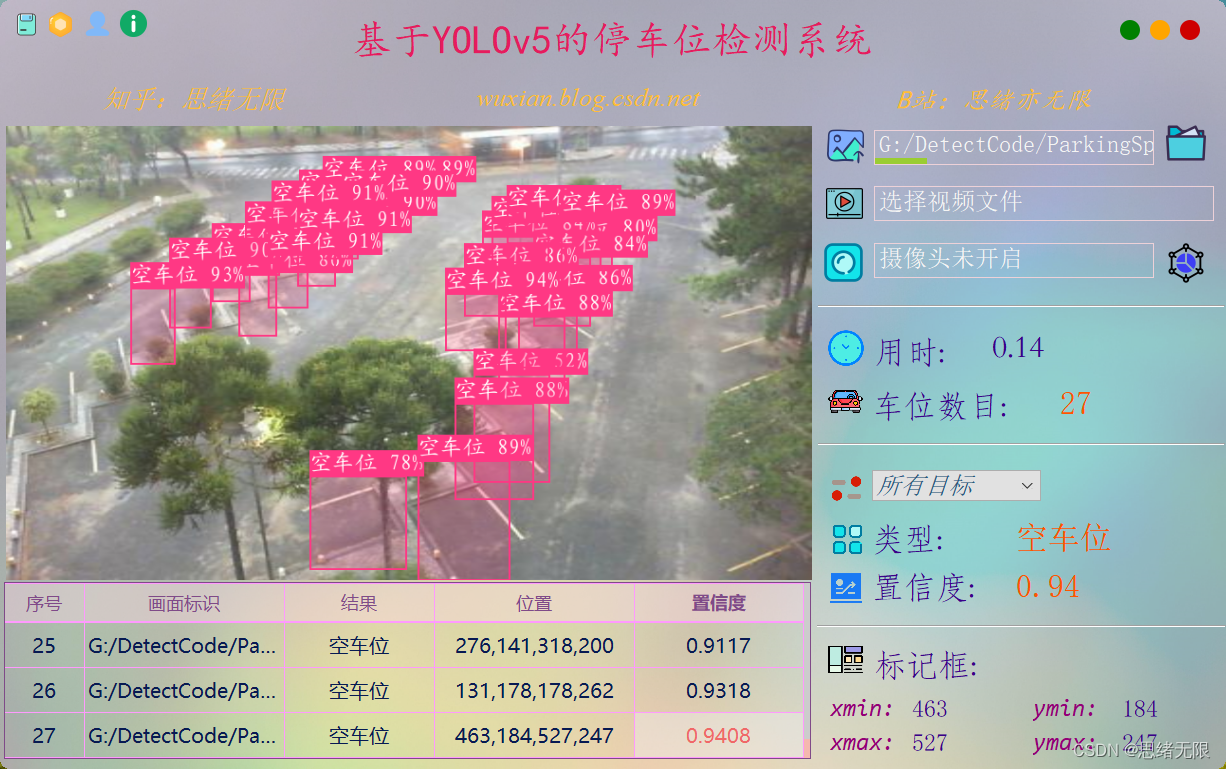Screen dimensions: 1226x769
Task: Click the picture upload icon
Action: [x=845, y=146]
